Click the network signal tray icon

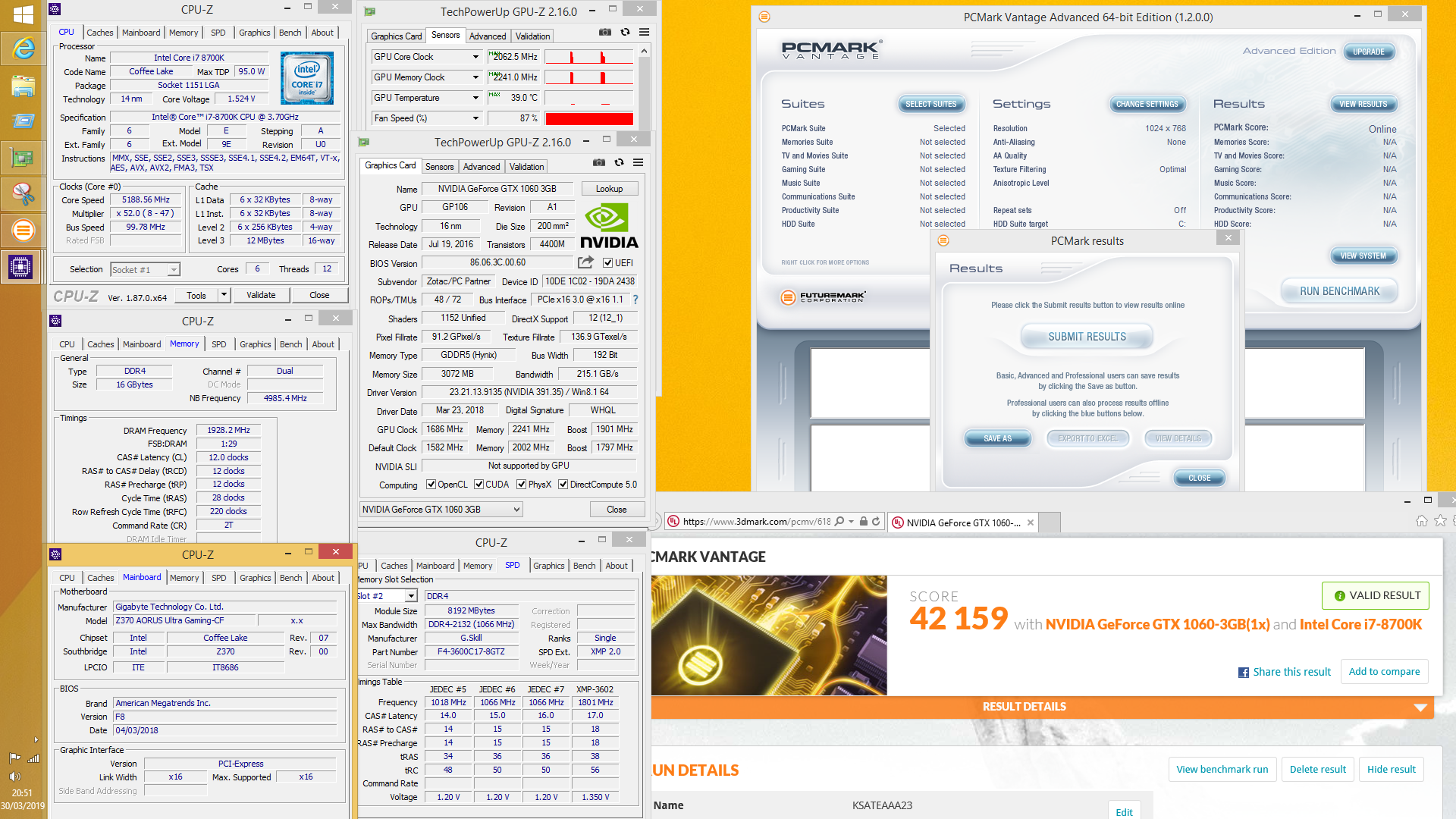pos(33,758)
